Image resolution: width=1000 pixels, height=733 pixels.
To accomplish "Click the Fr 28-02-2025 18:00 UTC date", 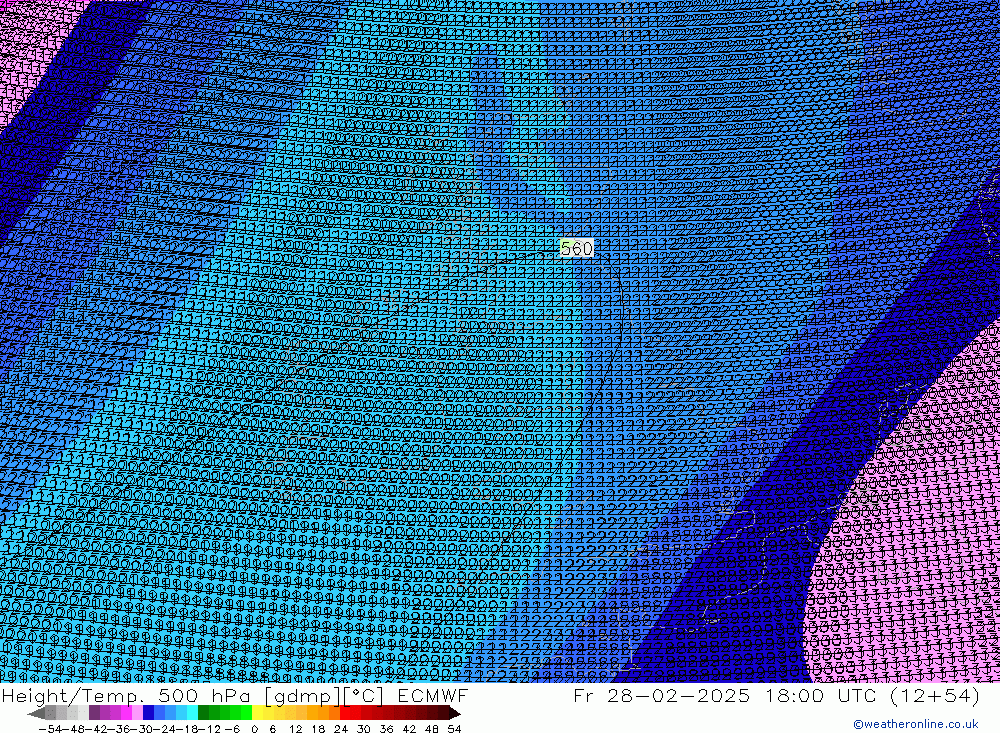I will click(723, 695).
